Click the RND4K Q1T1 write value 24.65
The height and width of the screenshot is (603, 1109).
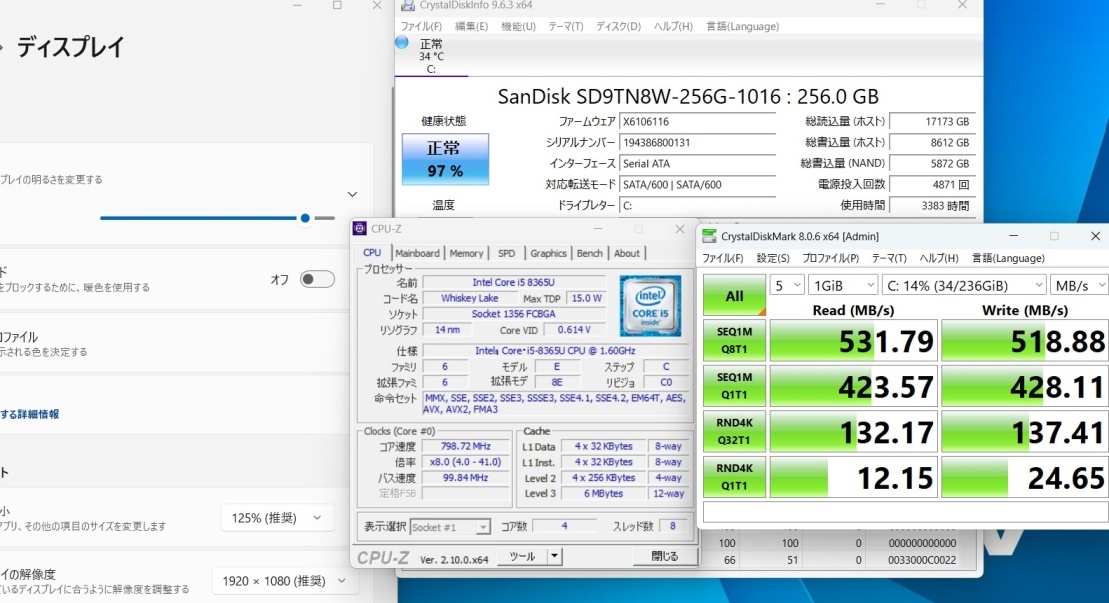point(1025,477)
